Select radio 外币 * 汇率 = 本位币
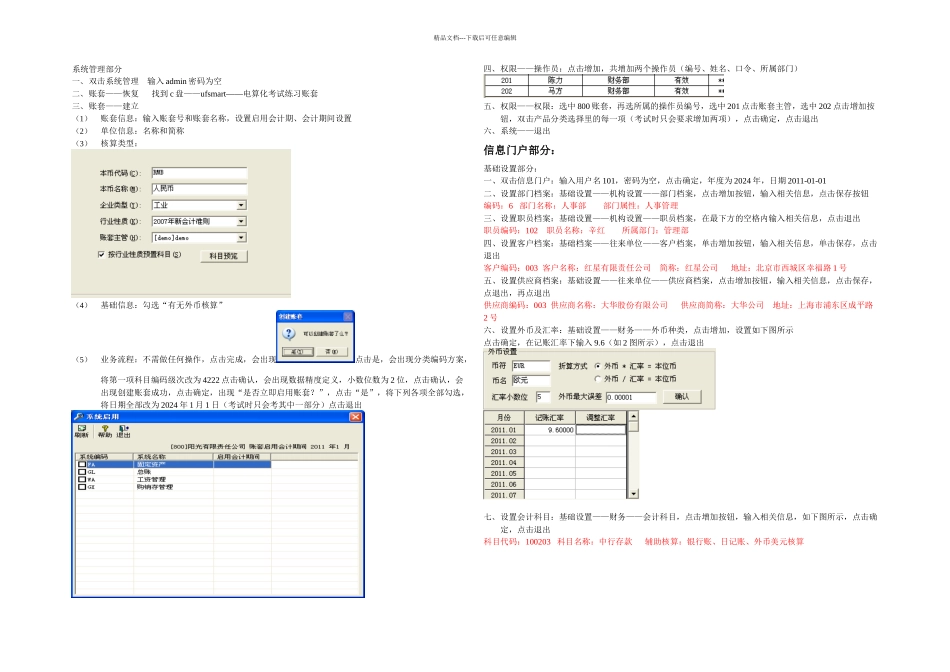 pyautogui.click(x=598, y=366)
